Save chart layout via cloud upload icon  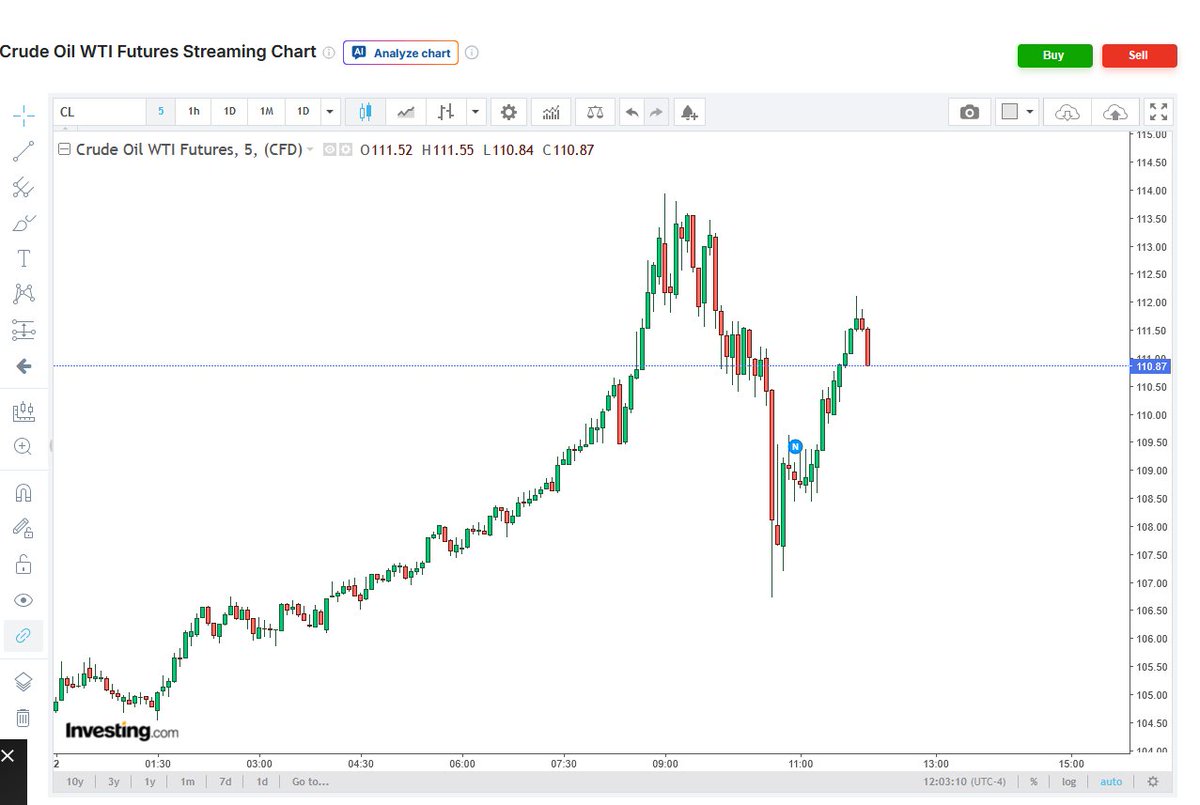pyautogui.click(x=1115, y=112)
